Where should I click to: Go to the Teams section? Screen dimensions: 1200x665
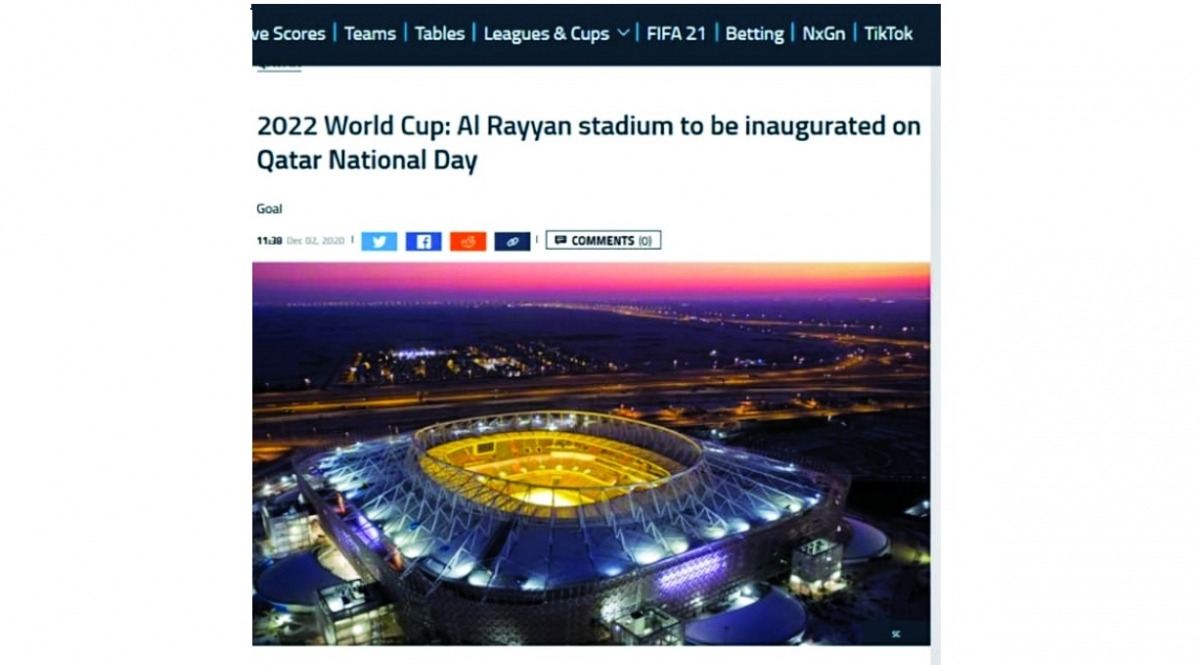369,34
